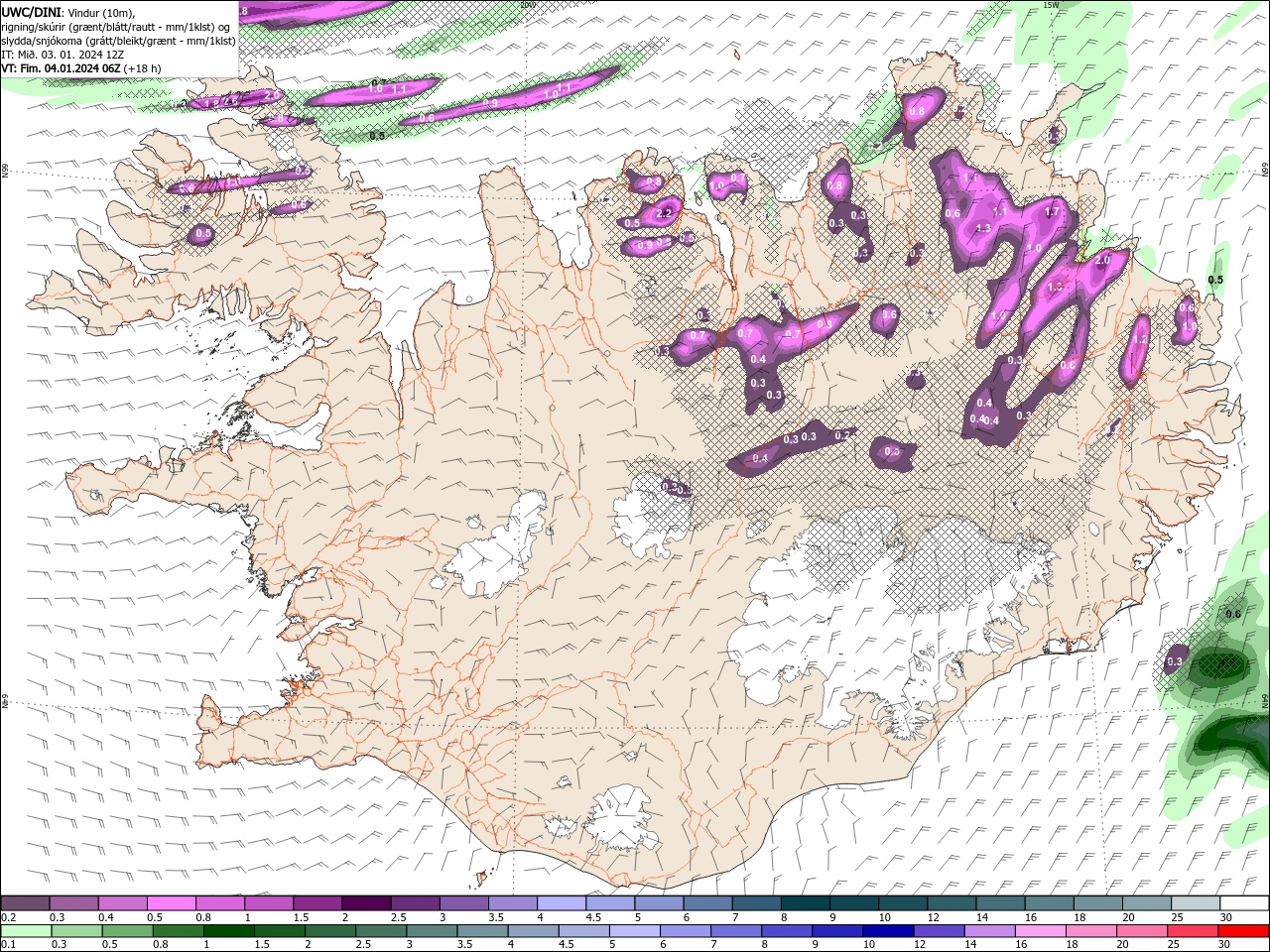Image resolution: width=1270 pixels, height=952 pixels.
Task: Click the '0.2' label in the upper legend scale
Action: tap(8, 917)
